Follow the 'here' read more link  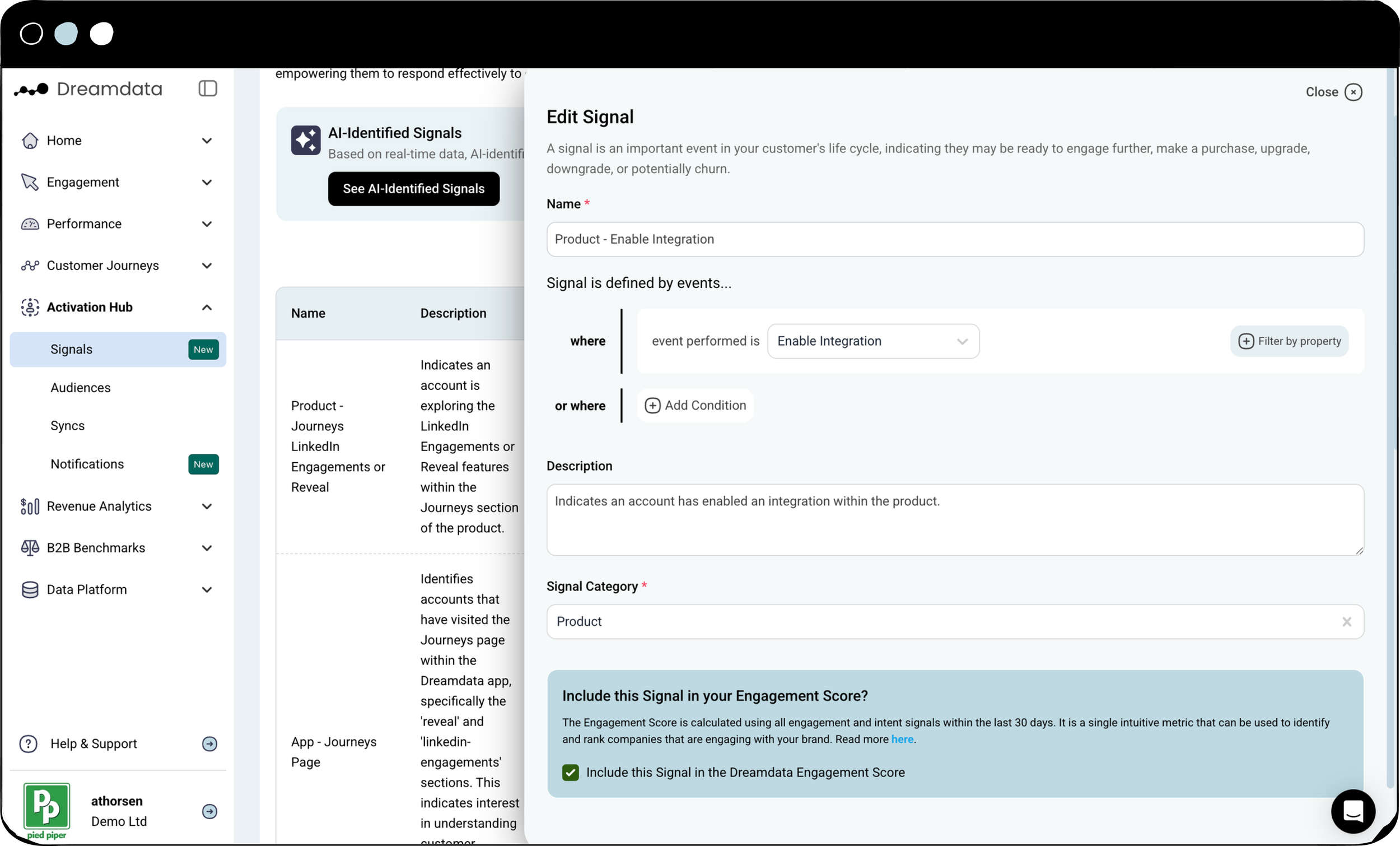[902, 739]
